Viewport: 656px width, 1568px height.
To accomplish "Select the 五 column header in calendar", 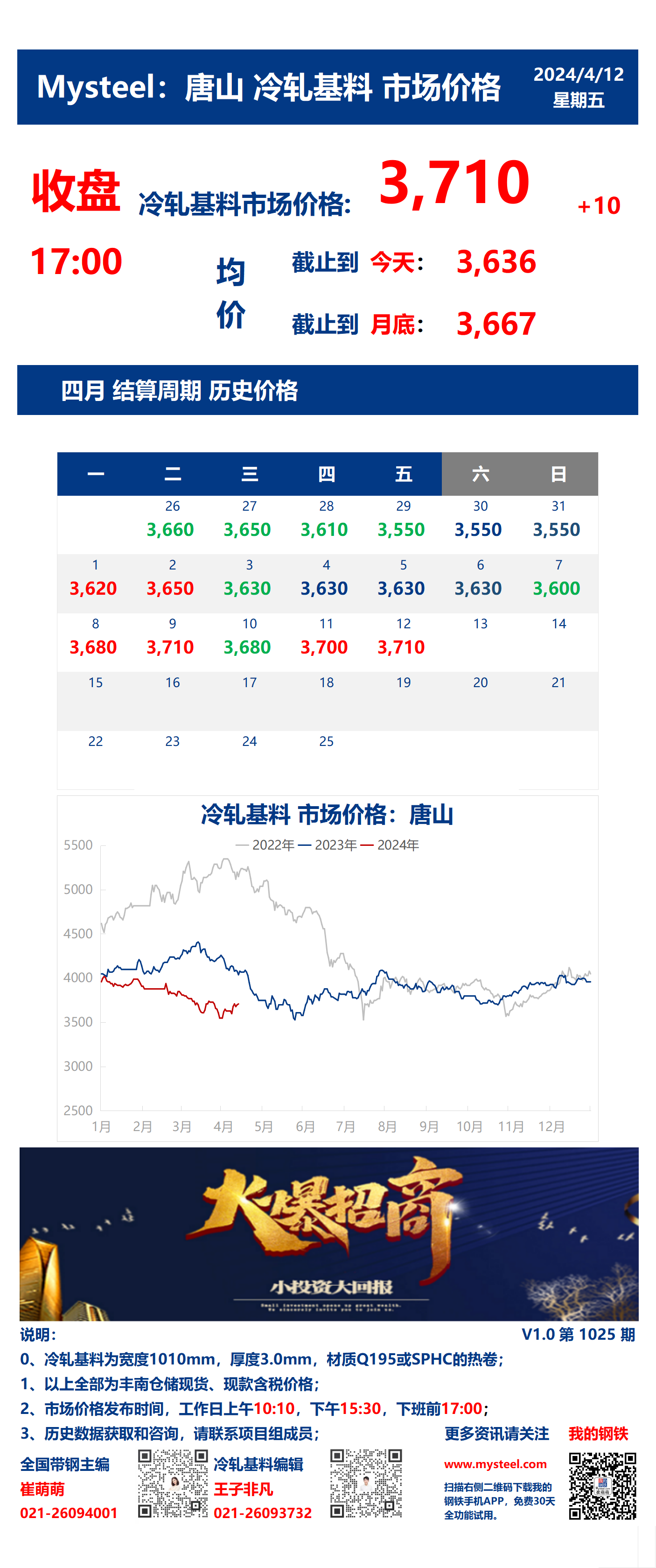I will coord(404,473).
